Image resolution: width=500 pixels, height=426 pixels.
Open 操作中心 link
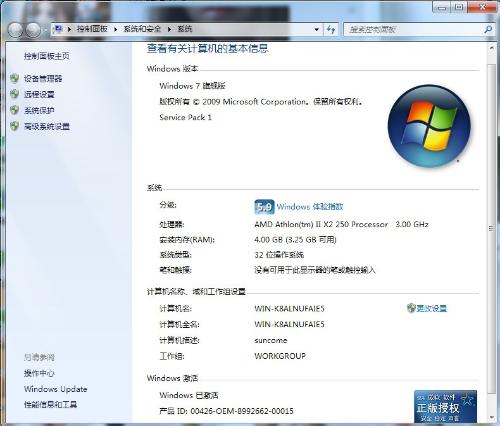(39, 373)
